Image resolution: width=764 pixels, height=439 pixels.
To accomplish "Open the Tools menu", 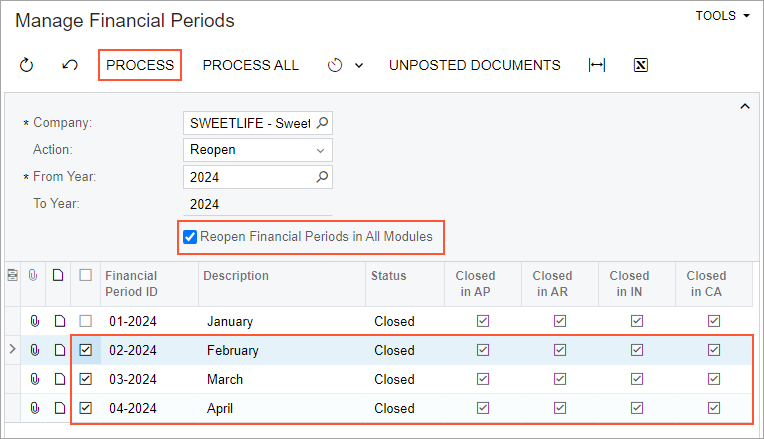I will click(x=722, y=16).
